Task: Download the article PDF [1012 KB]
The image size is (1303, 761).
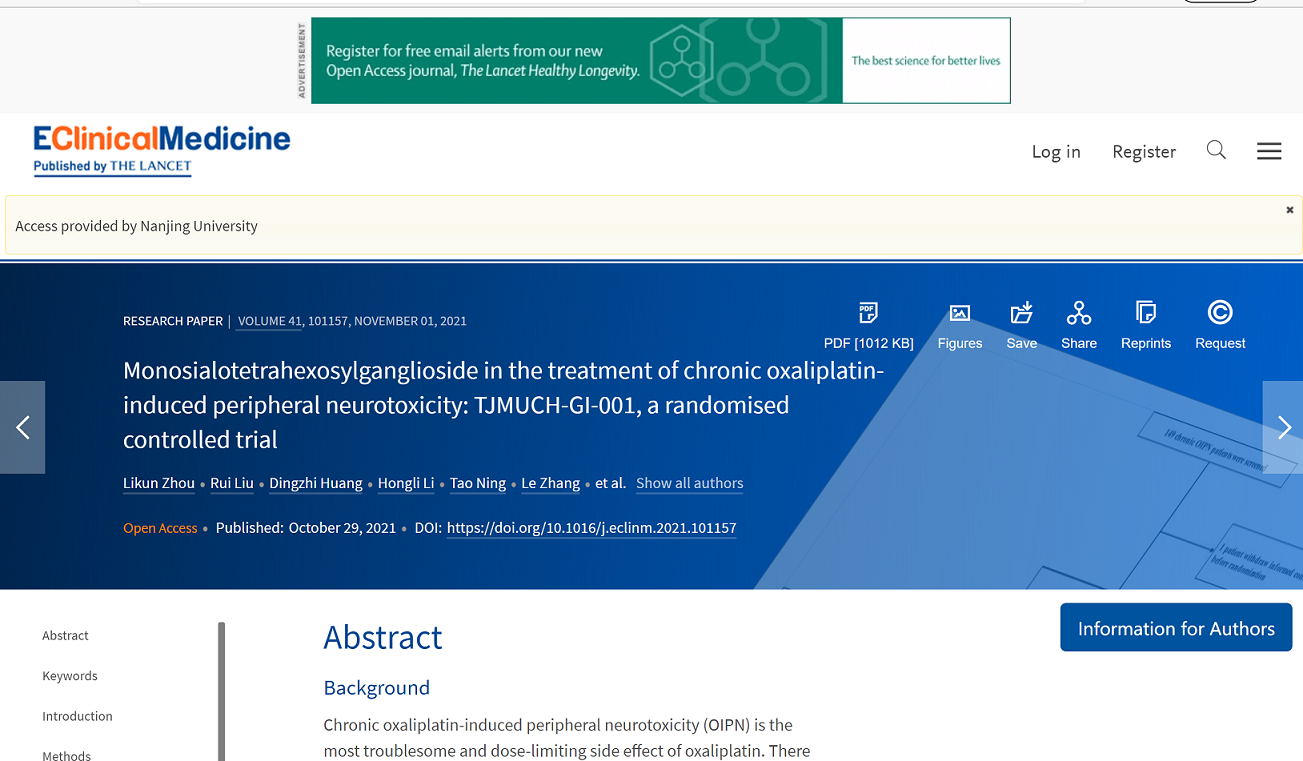Action: pyautogui.click(x=868, y=325)
